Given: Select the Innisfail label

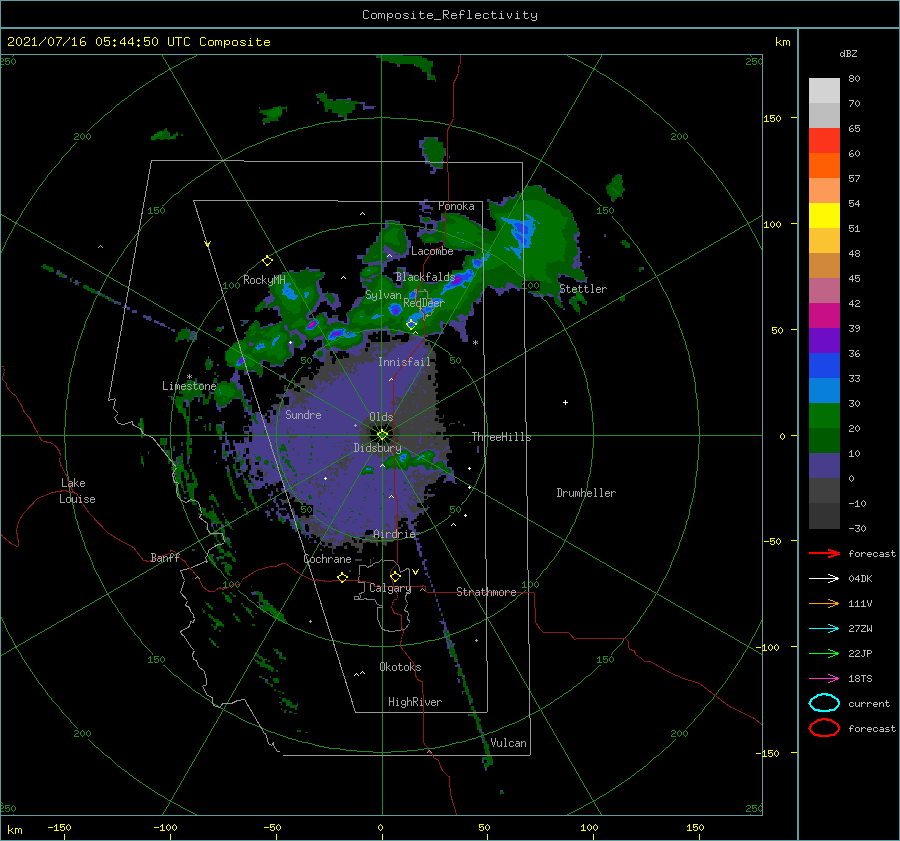Looking at the screenshot, I should 404,362.
